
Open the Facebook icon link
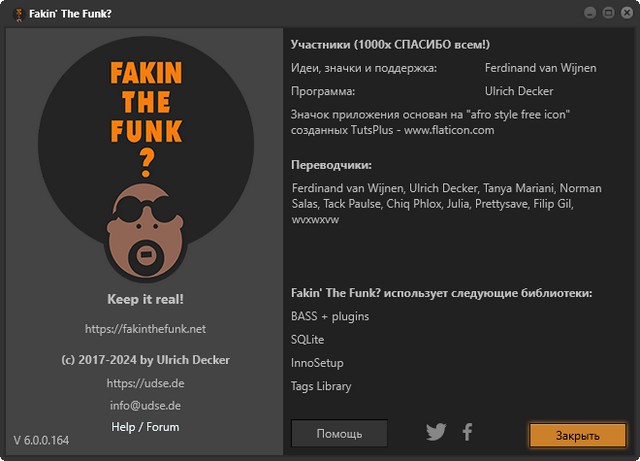point(467,432)
